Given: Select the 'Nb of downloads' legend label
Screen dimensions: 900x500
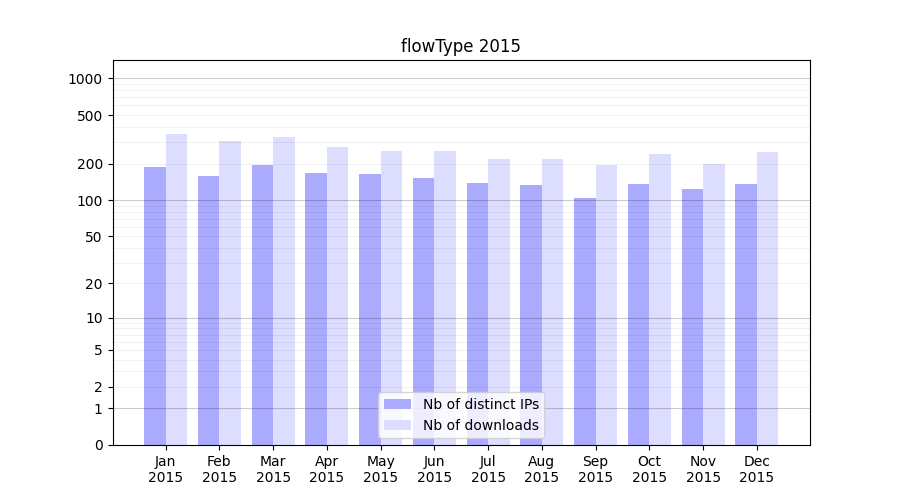Looking at the screenshot, I should (x=480, y=425).
